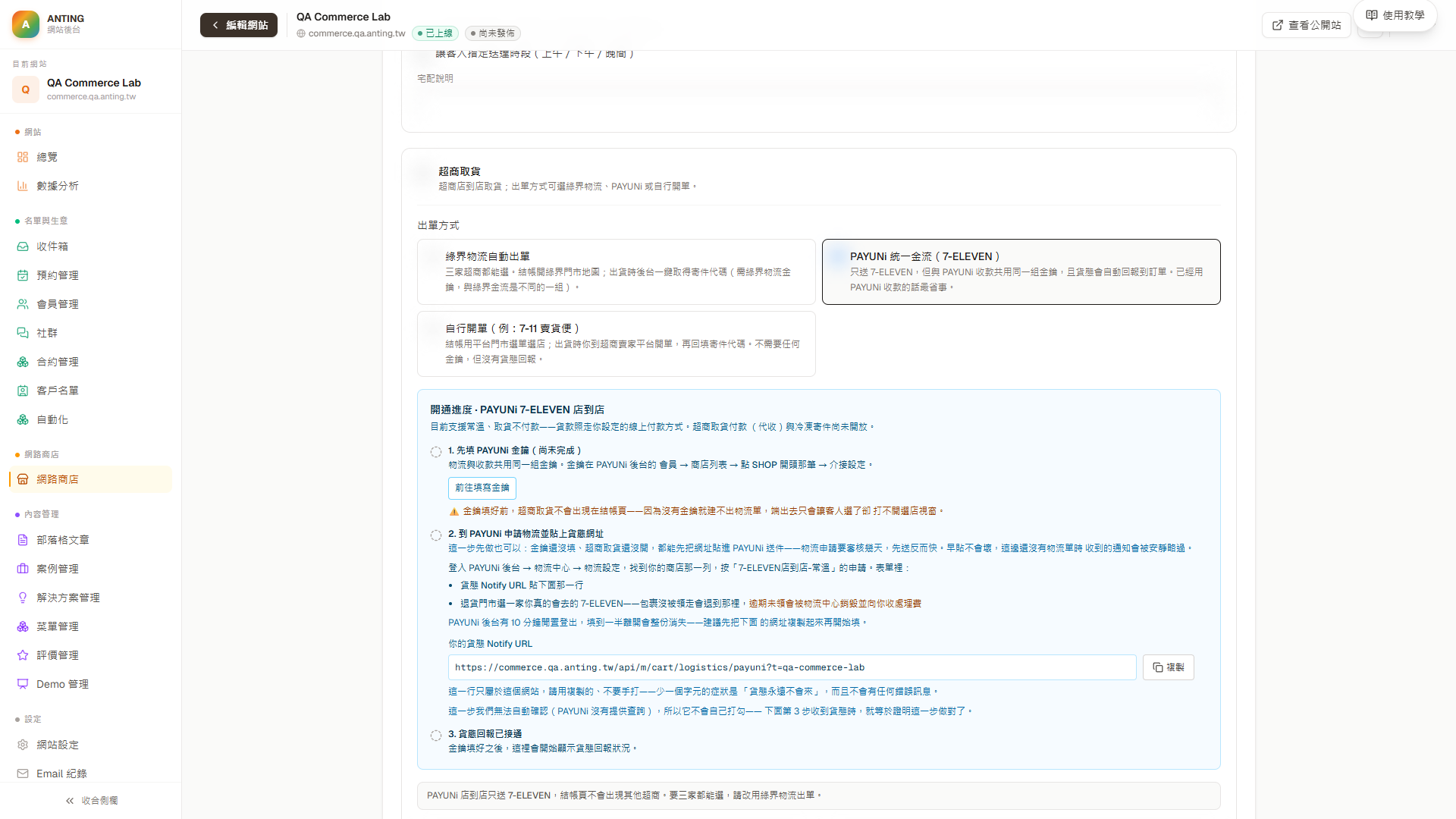Click the 已上線 status badge
The image size is (1456, 819).
coord(435,33)
